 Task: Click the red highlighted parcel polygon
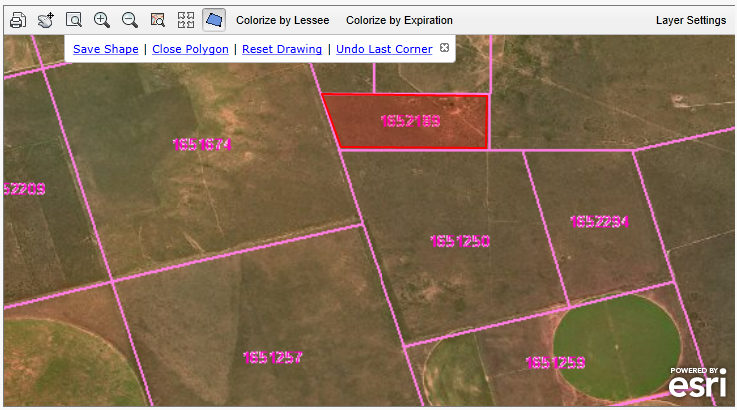(410, 122)
